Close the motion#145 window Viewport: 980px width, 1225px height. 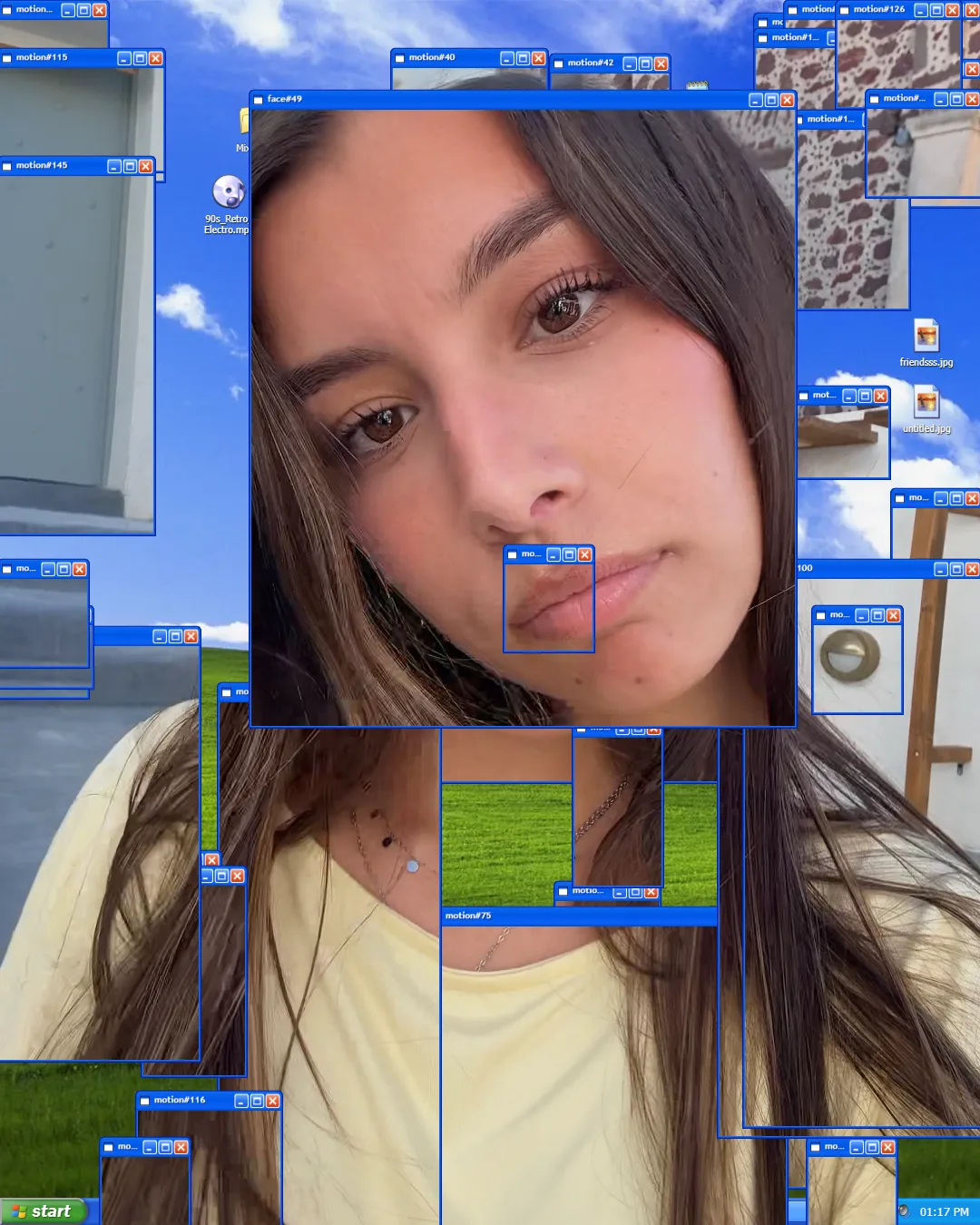145,166
